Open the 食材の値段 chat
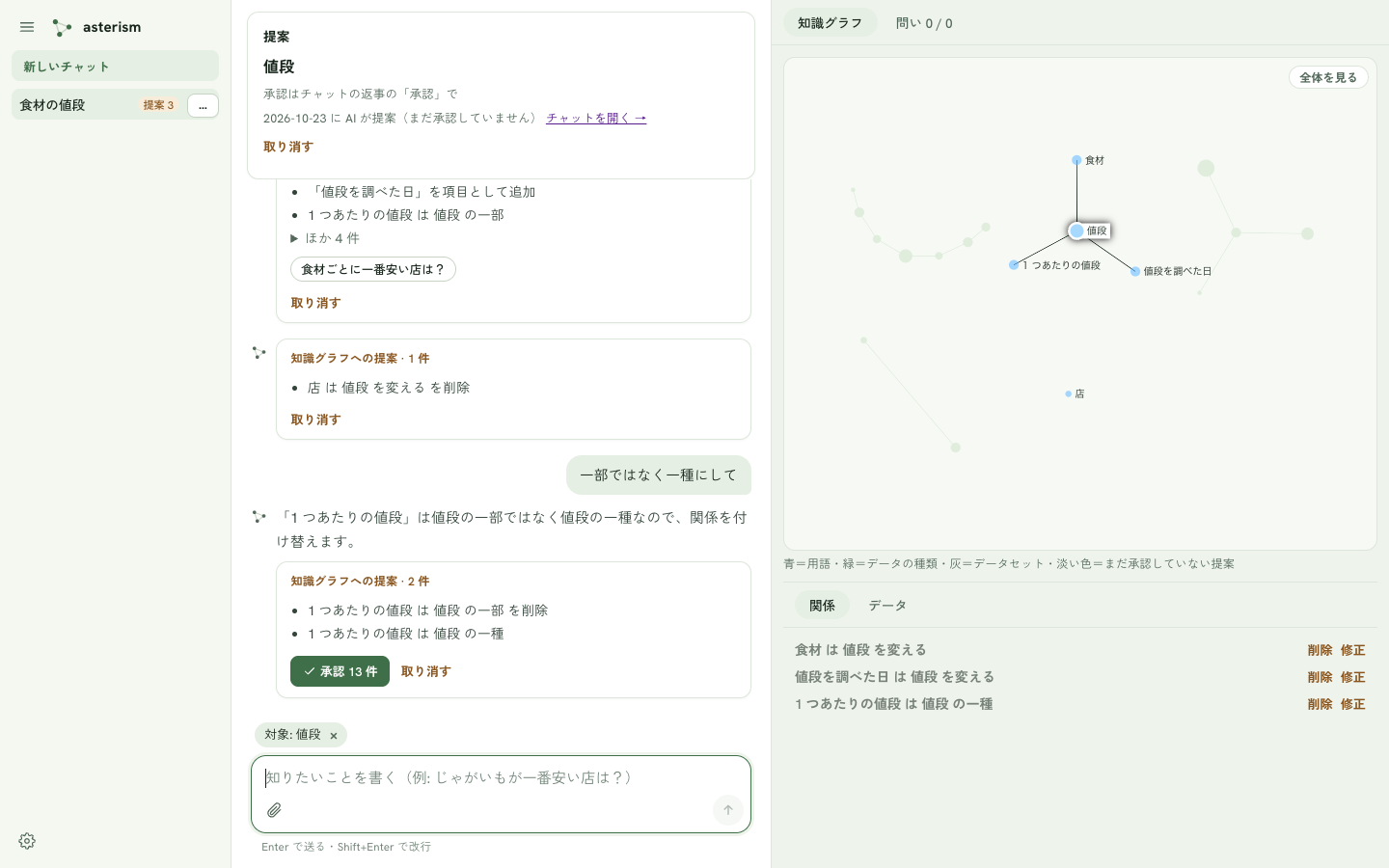This screenshot has width=1389, height=868. pos(52,105)
